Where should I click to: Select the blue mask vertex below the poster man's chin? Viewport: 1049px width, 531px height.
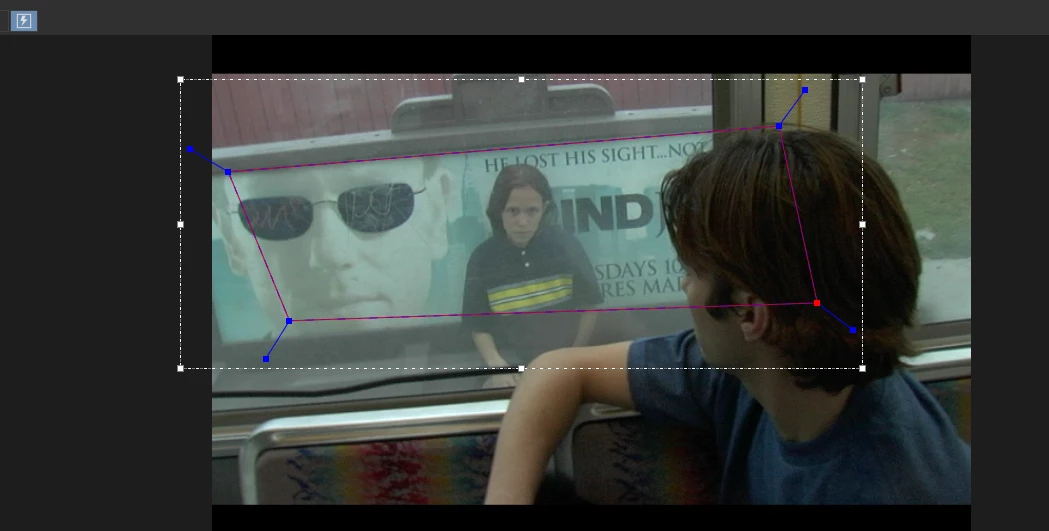pyautogui.click(x=289, y=321)
